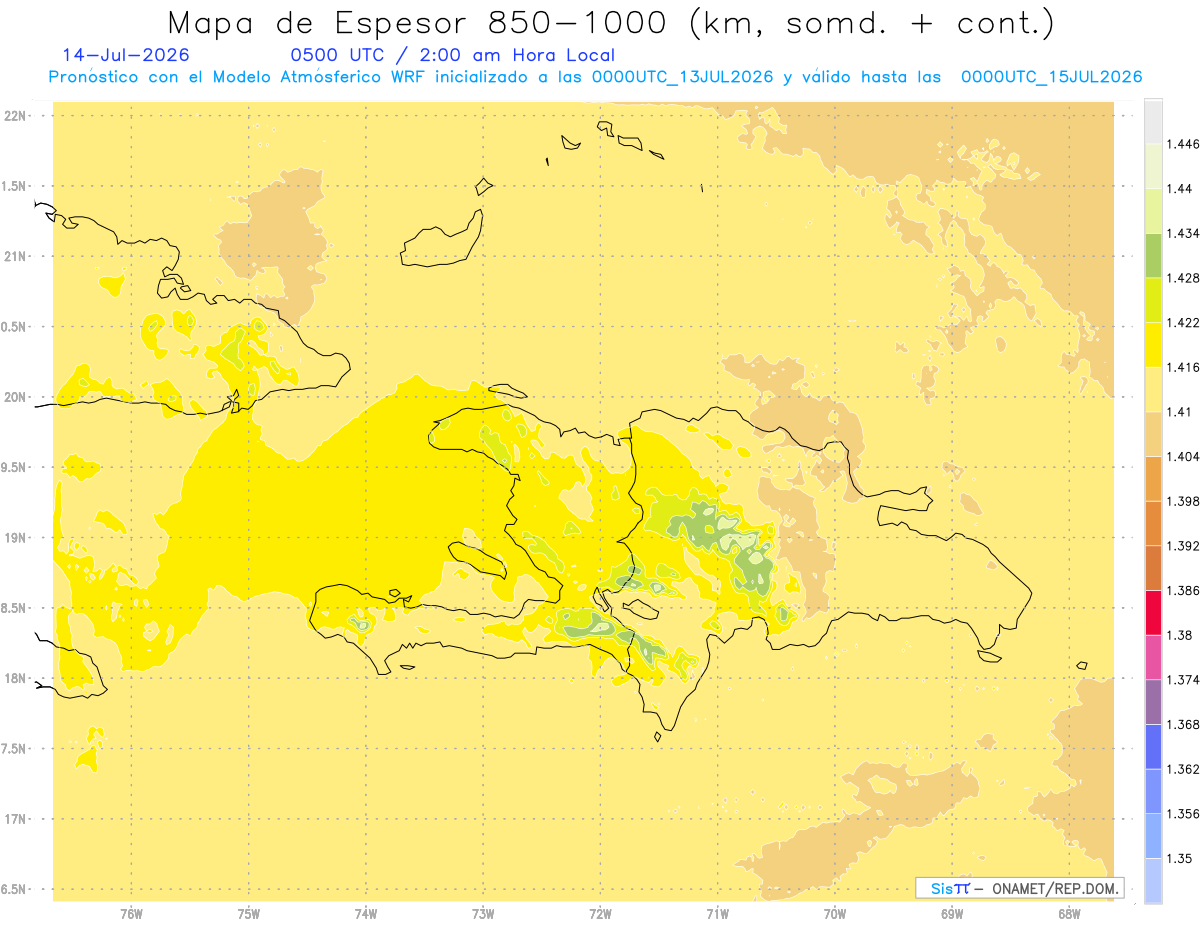Click the orange swatch between 1.398 and 1.404
Image resolution: width=1200 pixels, height=927 pixels.
1153,478
